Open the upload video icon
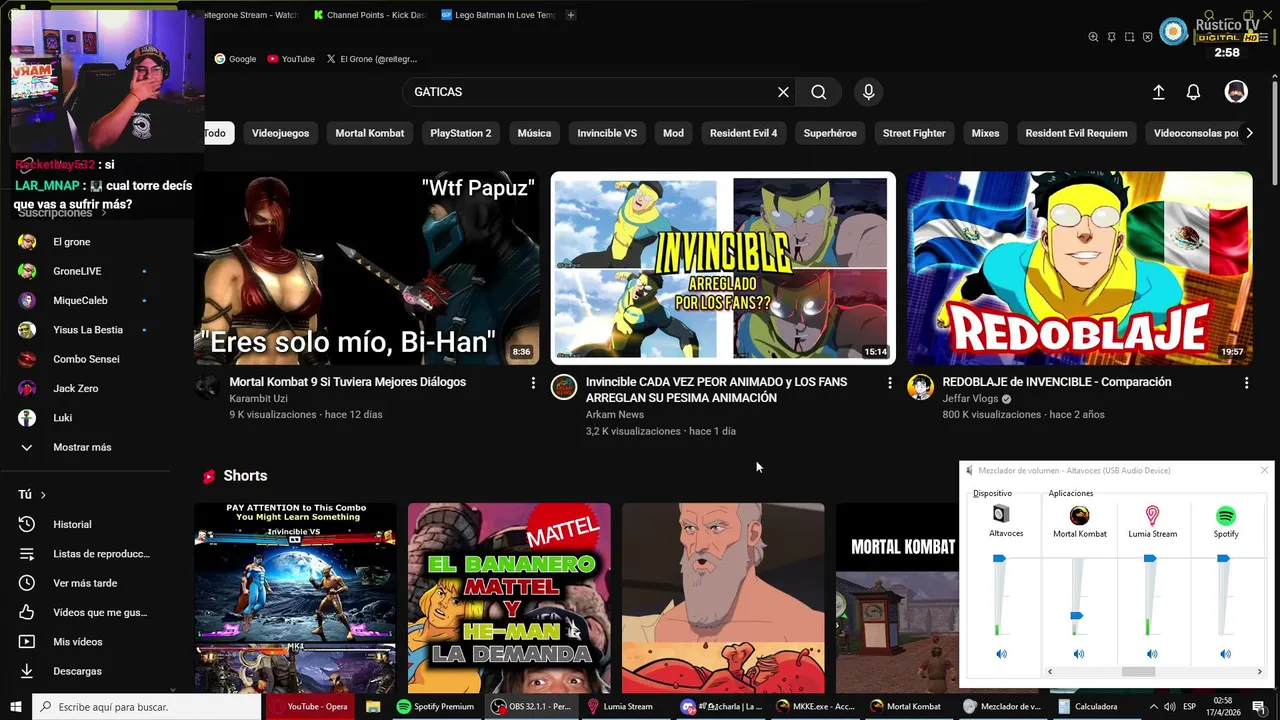 [x=1158, y=92]
